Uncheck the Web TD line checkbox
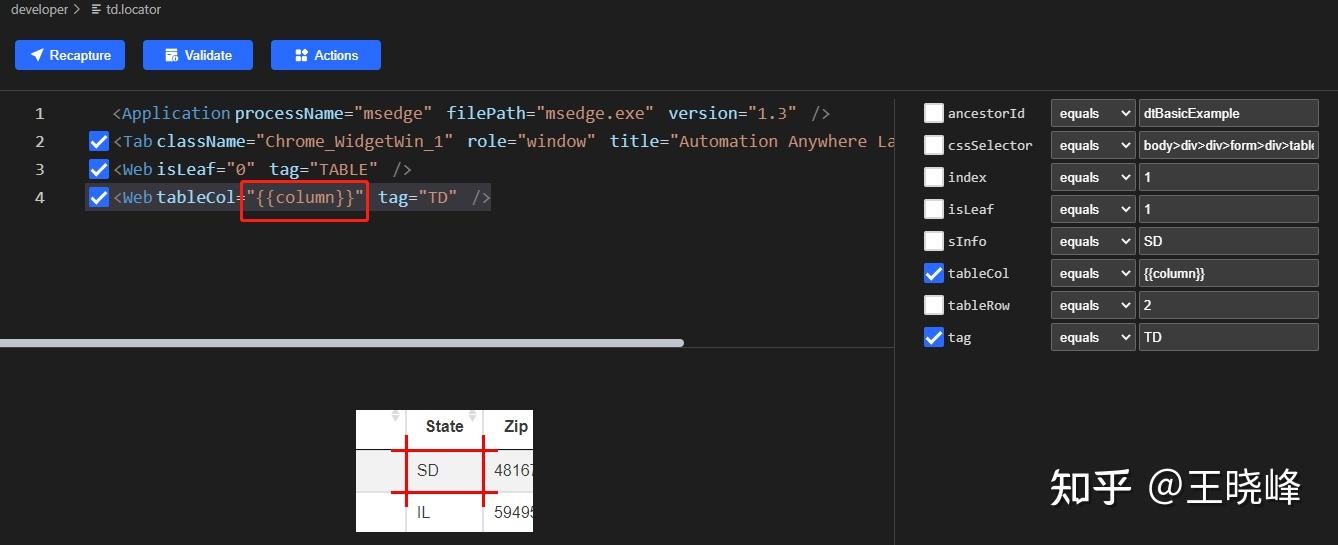Image resolution: width=1338 pixels, height=545 pixels. point(99,198)
